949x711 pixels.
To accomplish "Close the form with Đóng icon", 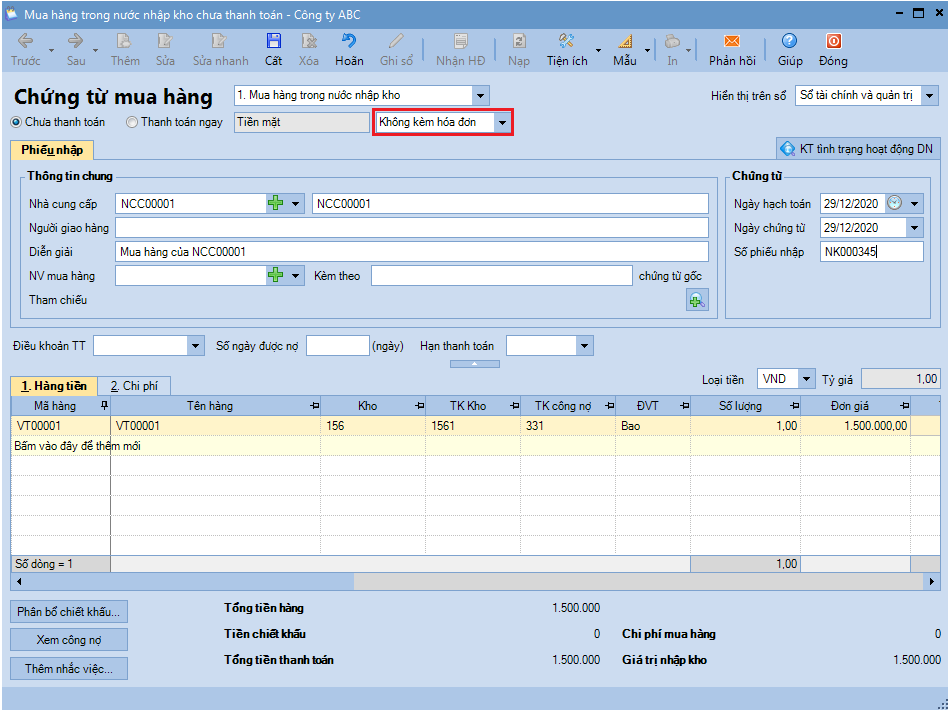I will click(x=833, y=41).
